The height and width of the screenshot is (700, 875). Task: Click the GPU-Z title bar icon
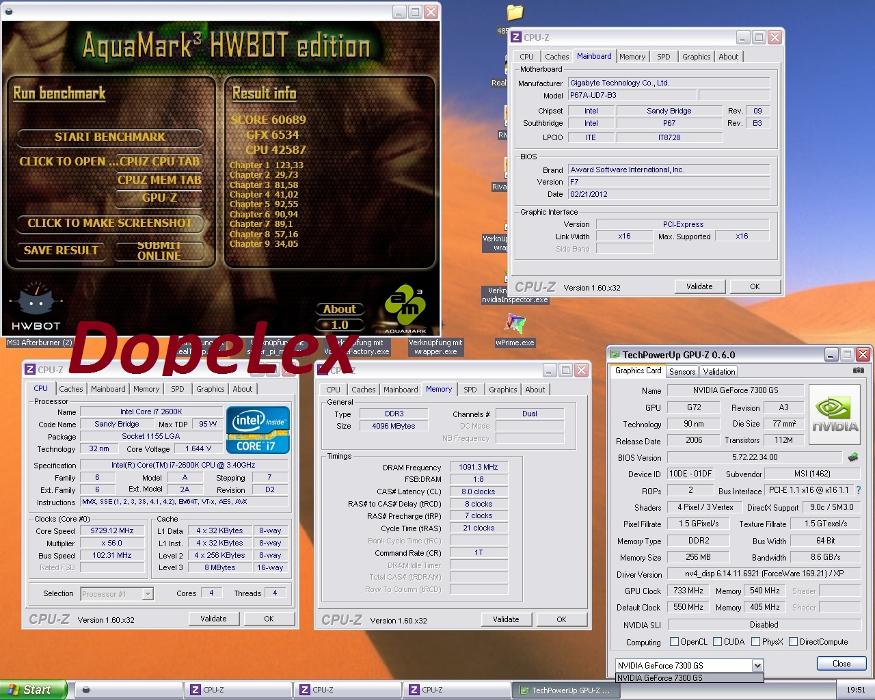pos(615,354)
